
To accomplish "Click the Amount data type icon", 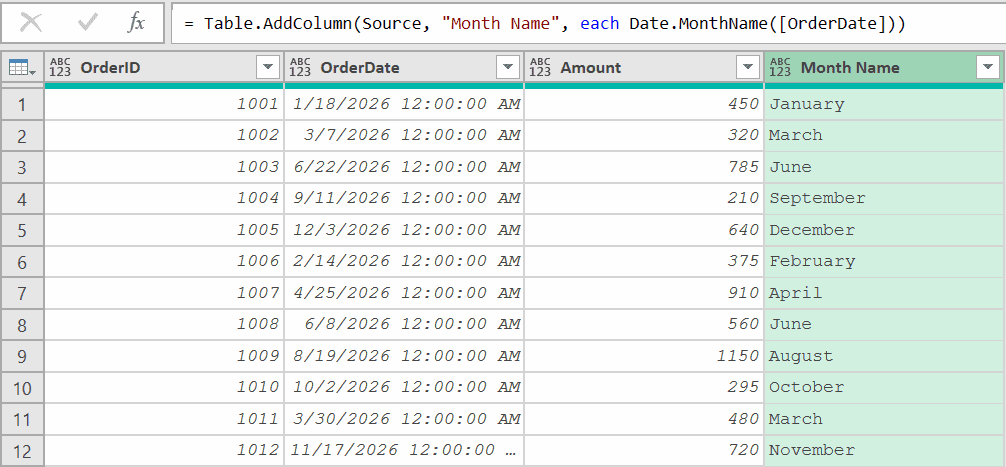I will [x=540, y=68].
